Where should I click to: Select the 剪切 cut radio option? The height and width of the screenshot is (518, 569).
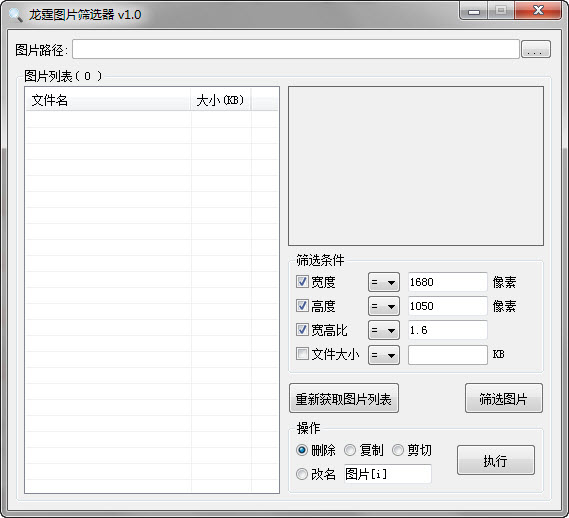pyautogui.click(x=398, y=450)
